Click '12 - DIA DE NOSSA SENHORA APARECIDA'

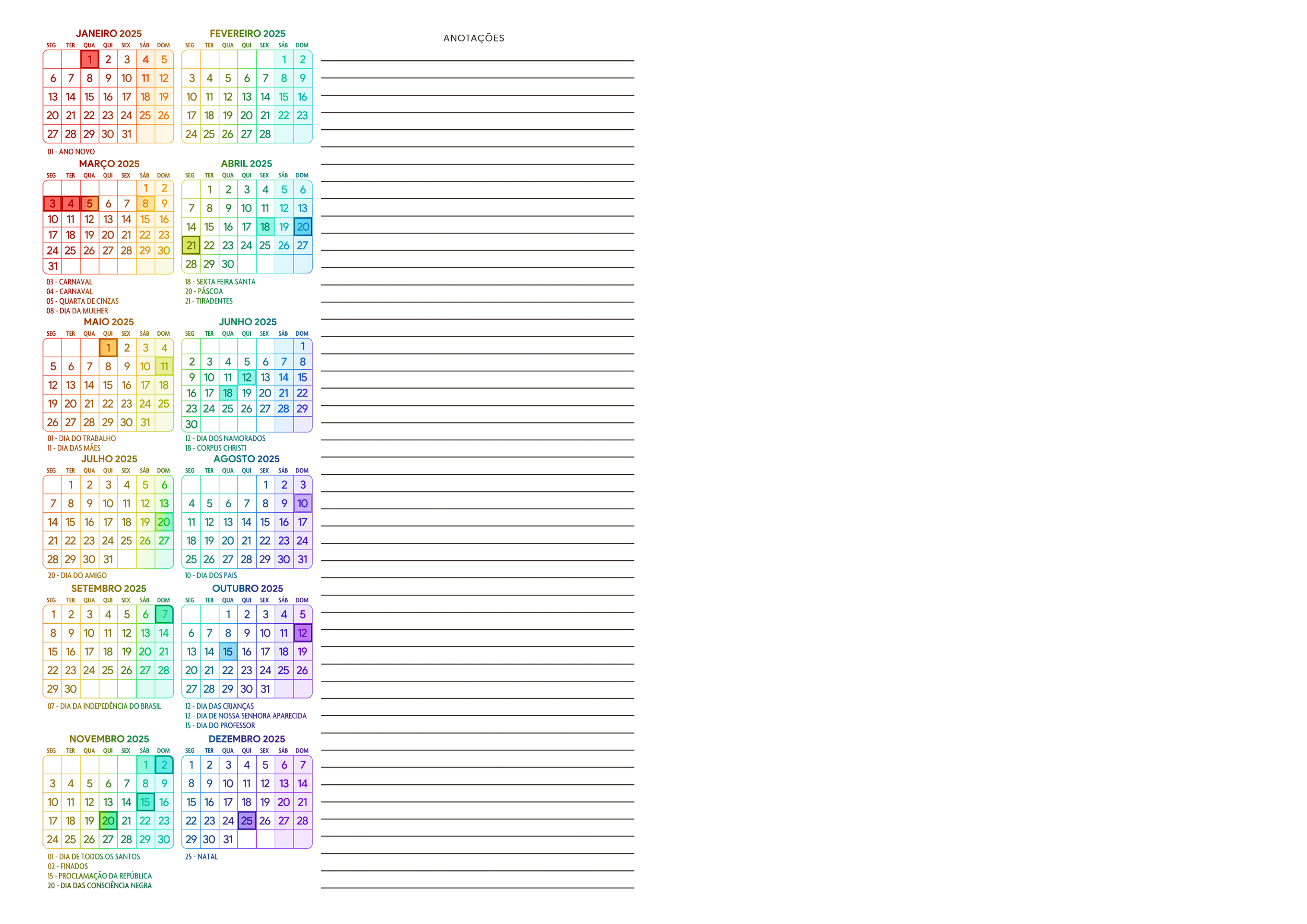[246, 716]
